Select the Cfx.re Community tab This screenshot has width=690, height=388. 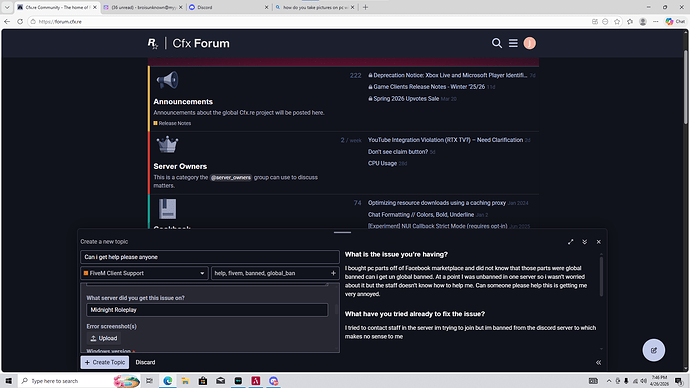(57, 7)
